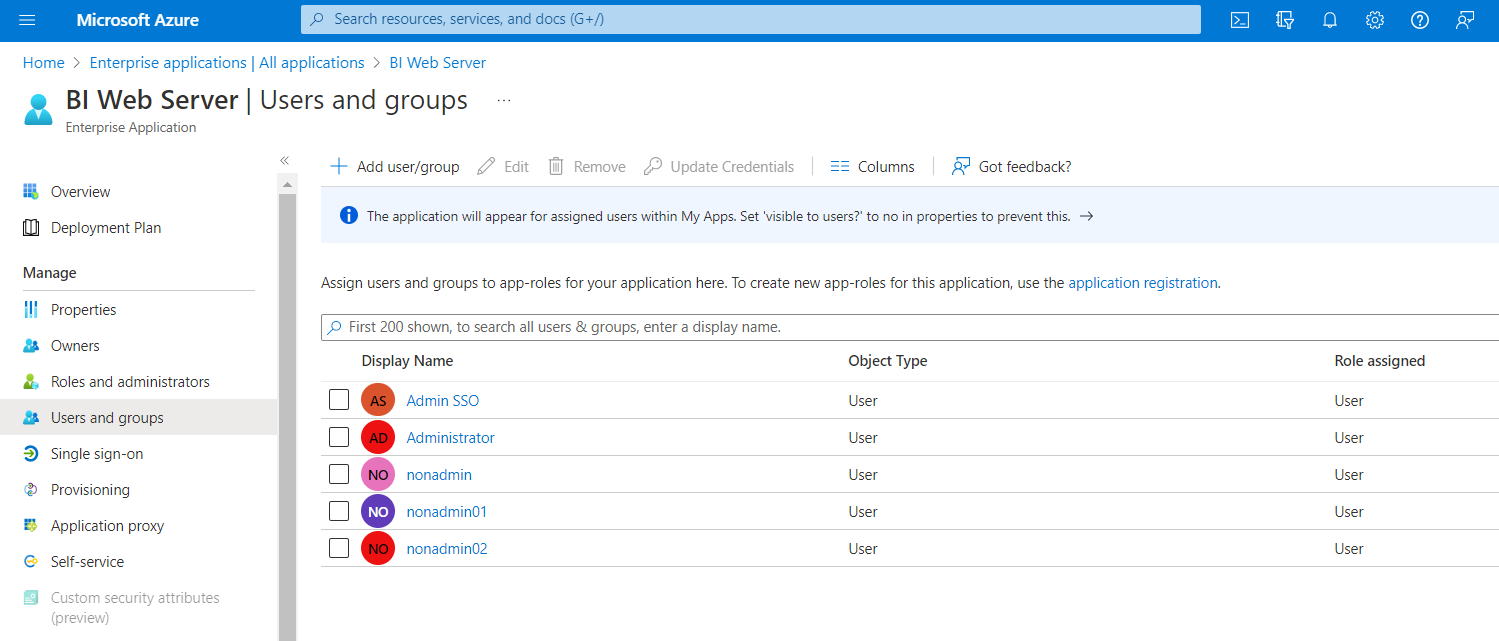
Task: Click the top-bar feedback icon
Action: pos(1465,20)
